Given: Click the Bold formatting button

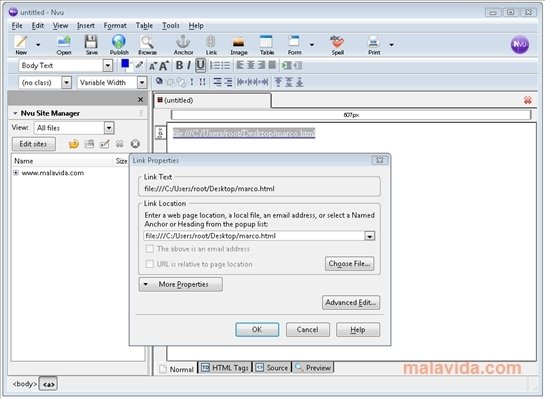Looking at the screenshot, I should tap(179, 65).
